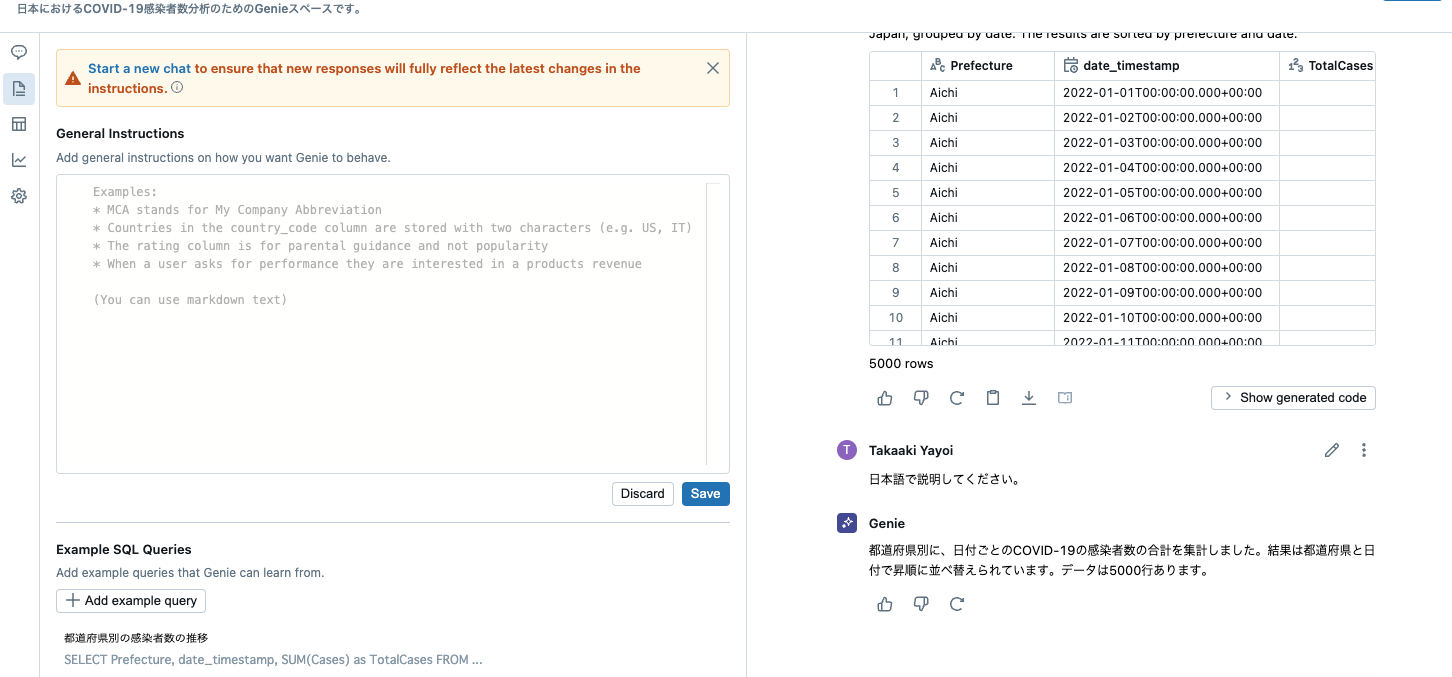Viewport: 1452px width, 677px height.
Task: Open the Data tables panel
Action: pos(19,123)
